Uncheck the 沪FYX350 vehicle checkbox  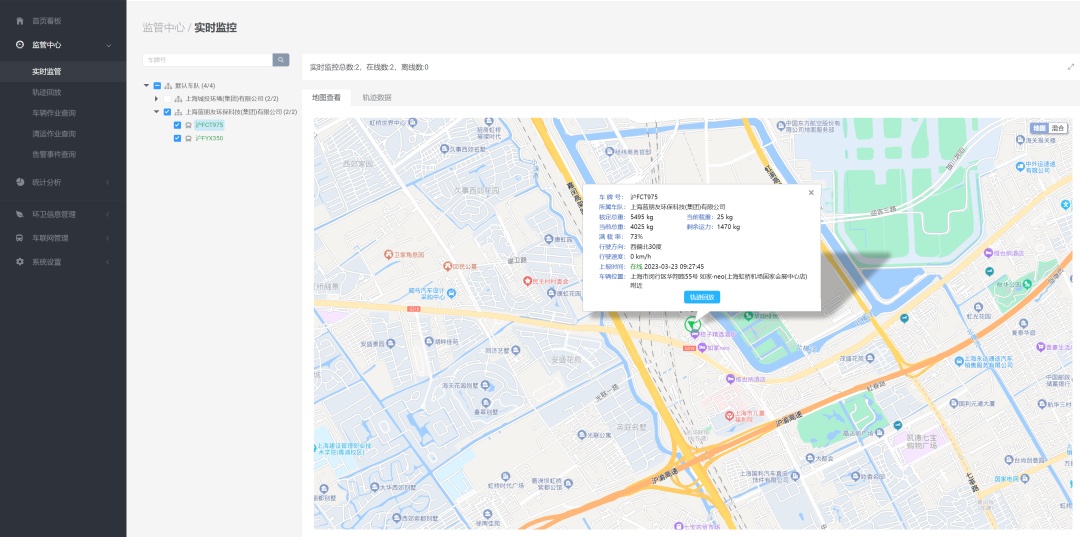(x=177, y=138)
